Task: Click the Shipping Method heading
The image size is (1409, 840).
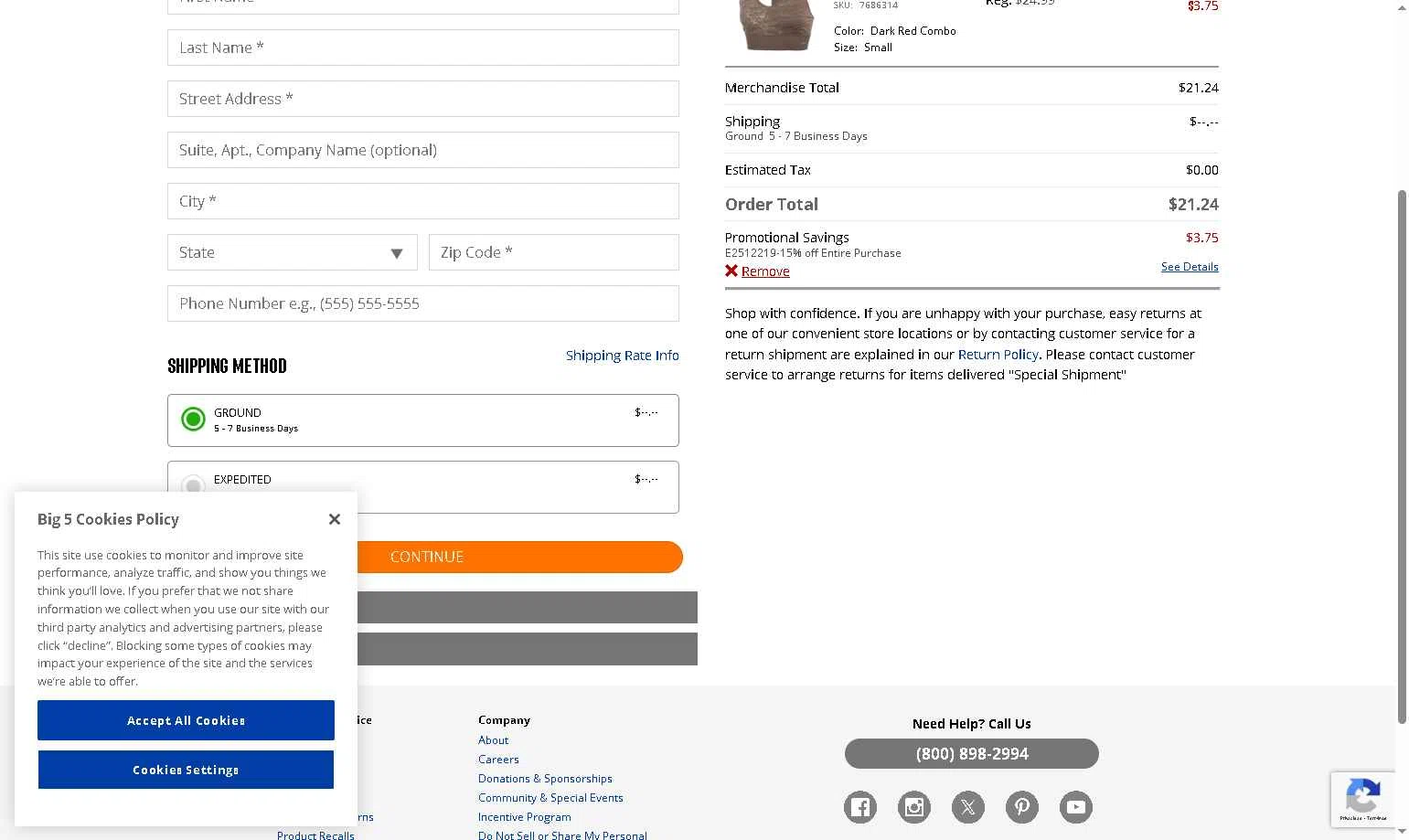Action: [x=227, y=367]
